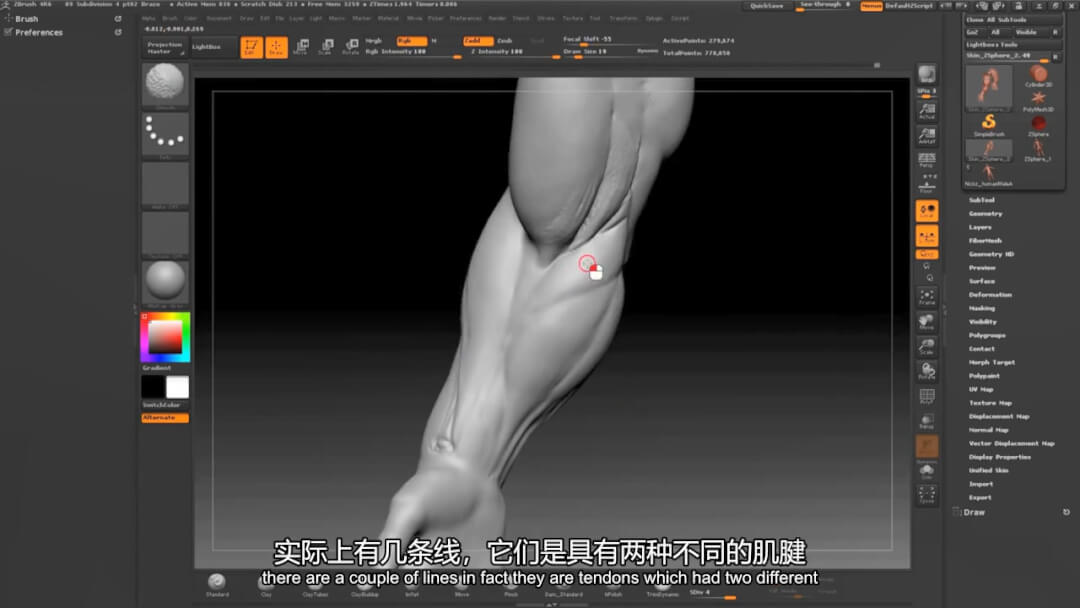Choose the red ZSphere tool
The height and width of the screenshot is (608, 1080).
coord(1038,125)
